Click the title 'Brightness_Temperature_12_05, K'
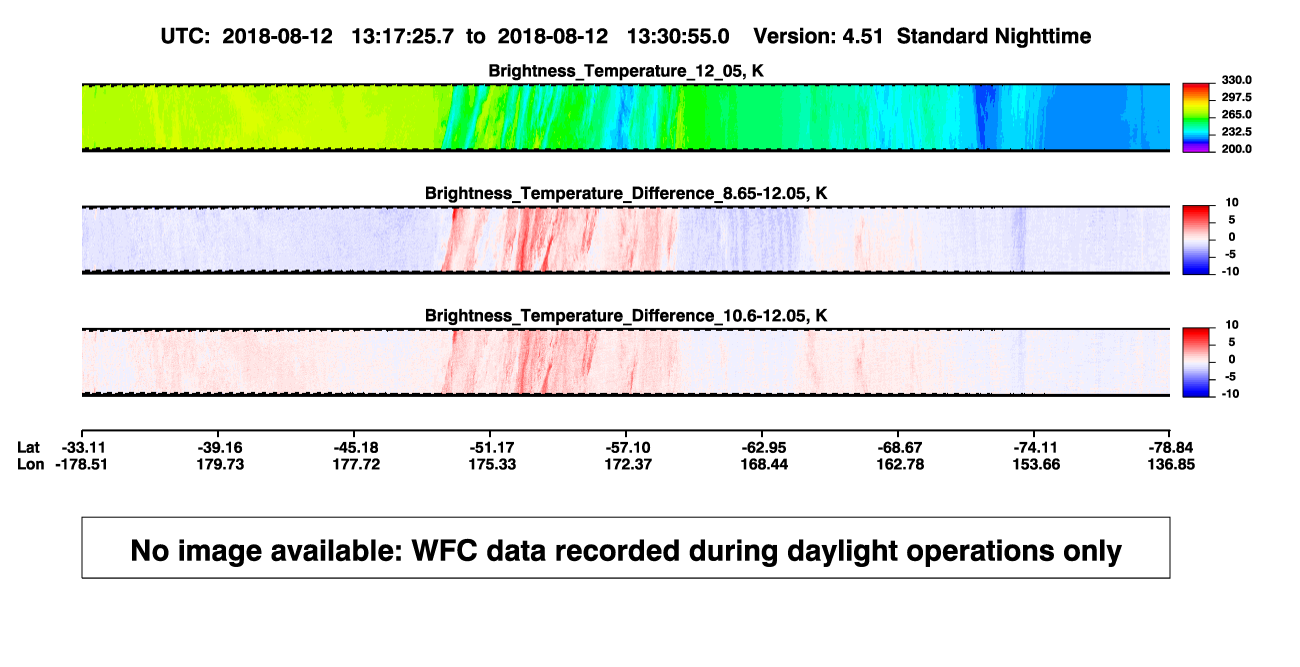Viewport: 1300px width, 667px height. pos(626,71)
